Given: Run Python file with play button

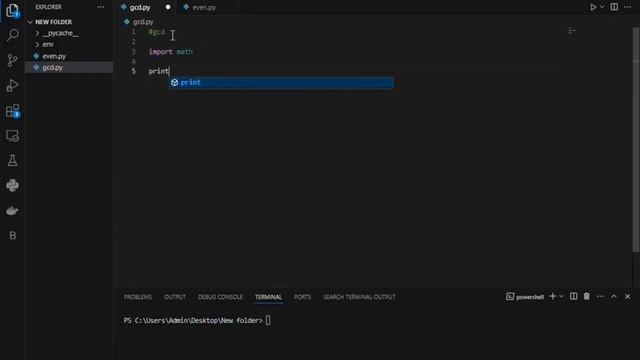Looking at the screenshot, I should click(x=593, y=7).
